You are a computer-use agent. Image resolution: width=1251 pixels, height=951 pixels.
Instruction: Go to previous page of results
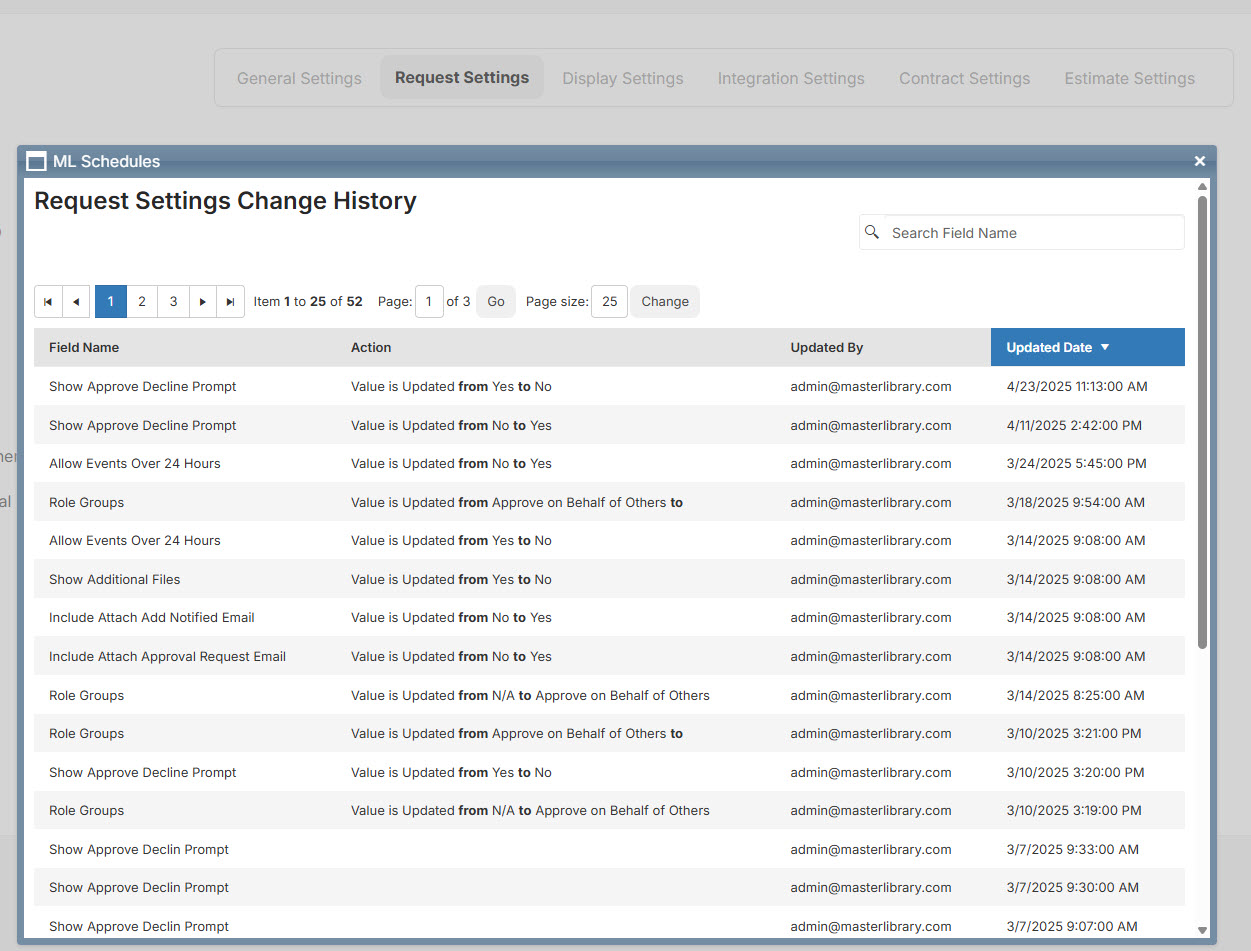76,302
